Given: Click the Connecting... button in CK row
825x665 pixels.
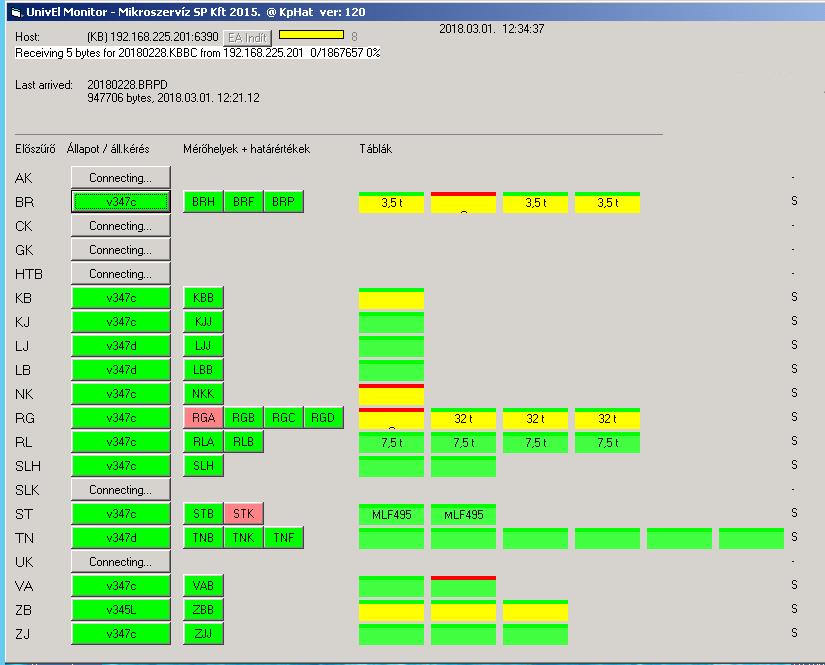Looking at the screenshot, I should [x=120, y=226].
